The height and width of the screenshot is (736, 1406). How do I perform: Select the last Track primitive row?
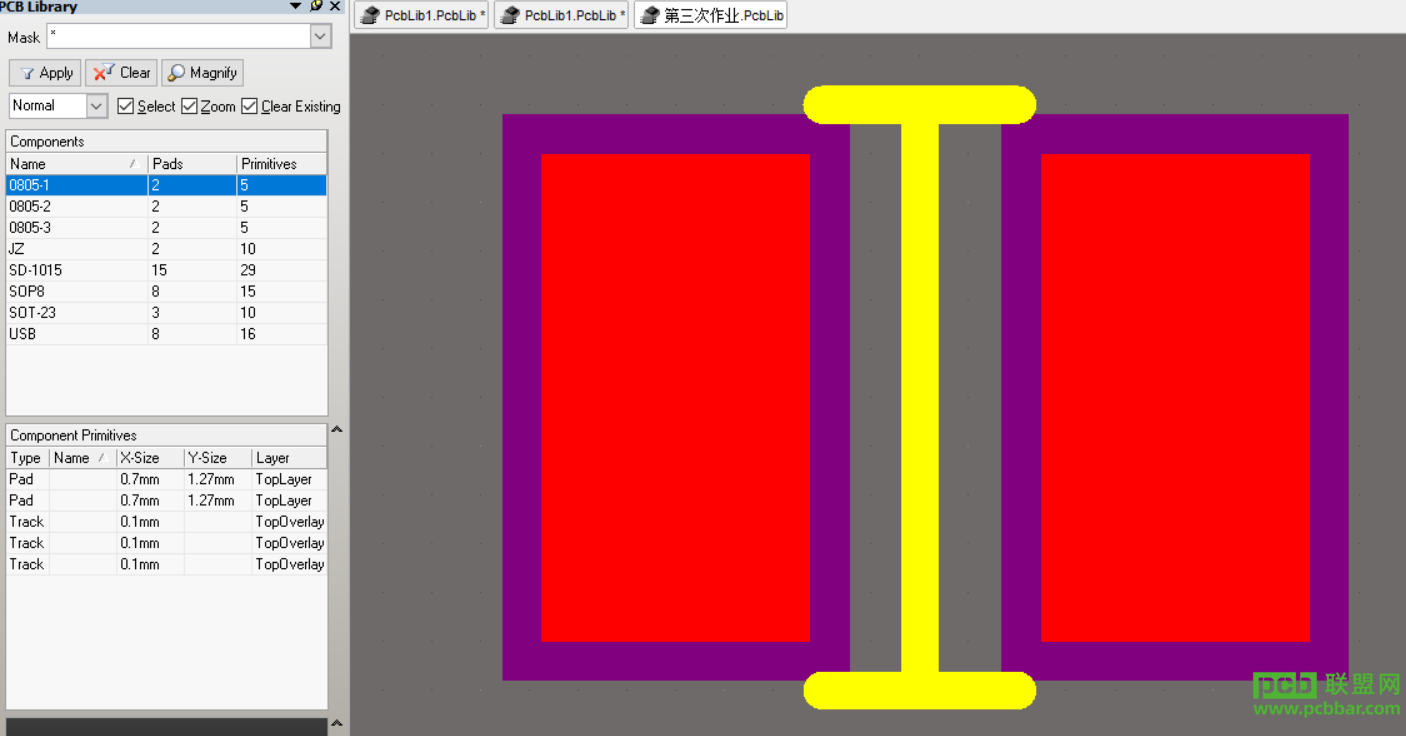tap(166, 564)
